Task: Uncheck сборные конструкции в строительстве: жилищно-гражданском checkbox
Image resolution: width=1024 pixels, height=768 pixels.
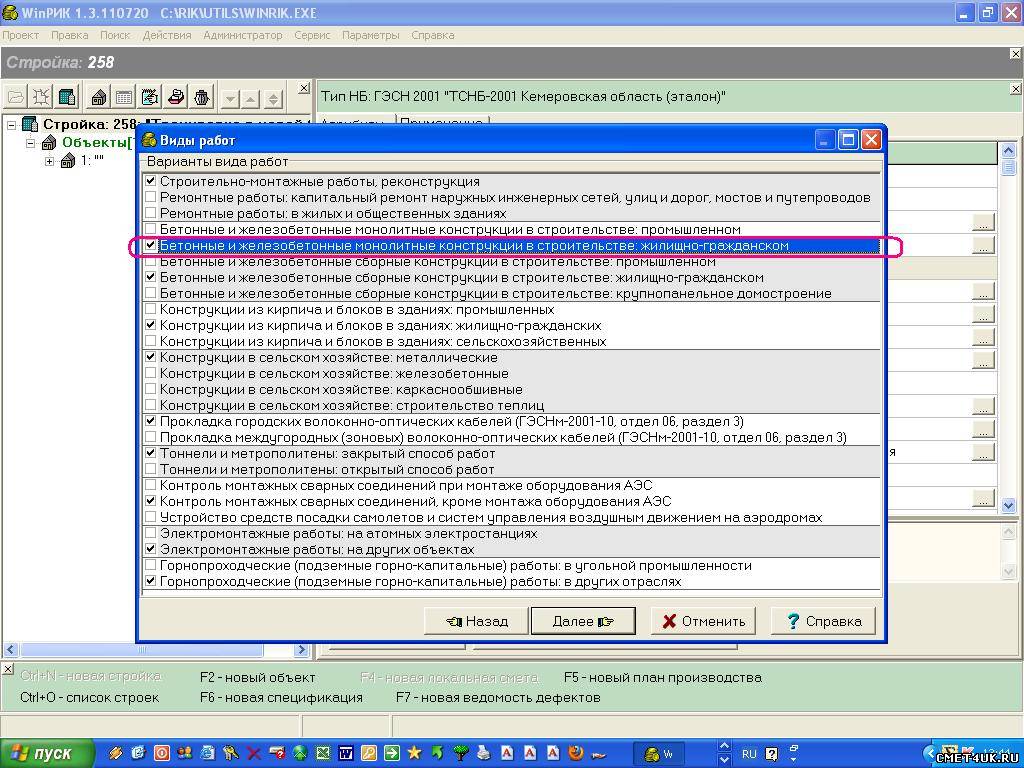Action: coord(151,277)
